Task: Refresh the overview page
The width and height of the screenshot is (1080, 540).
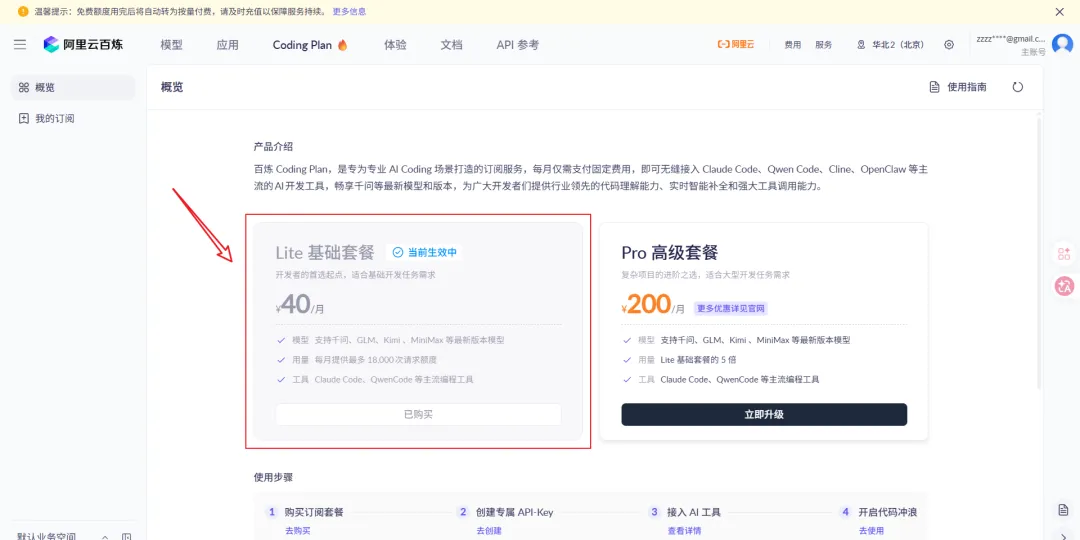Action: pyautogui.click(x=1018, y=87)
